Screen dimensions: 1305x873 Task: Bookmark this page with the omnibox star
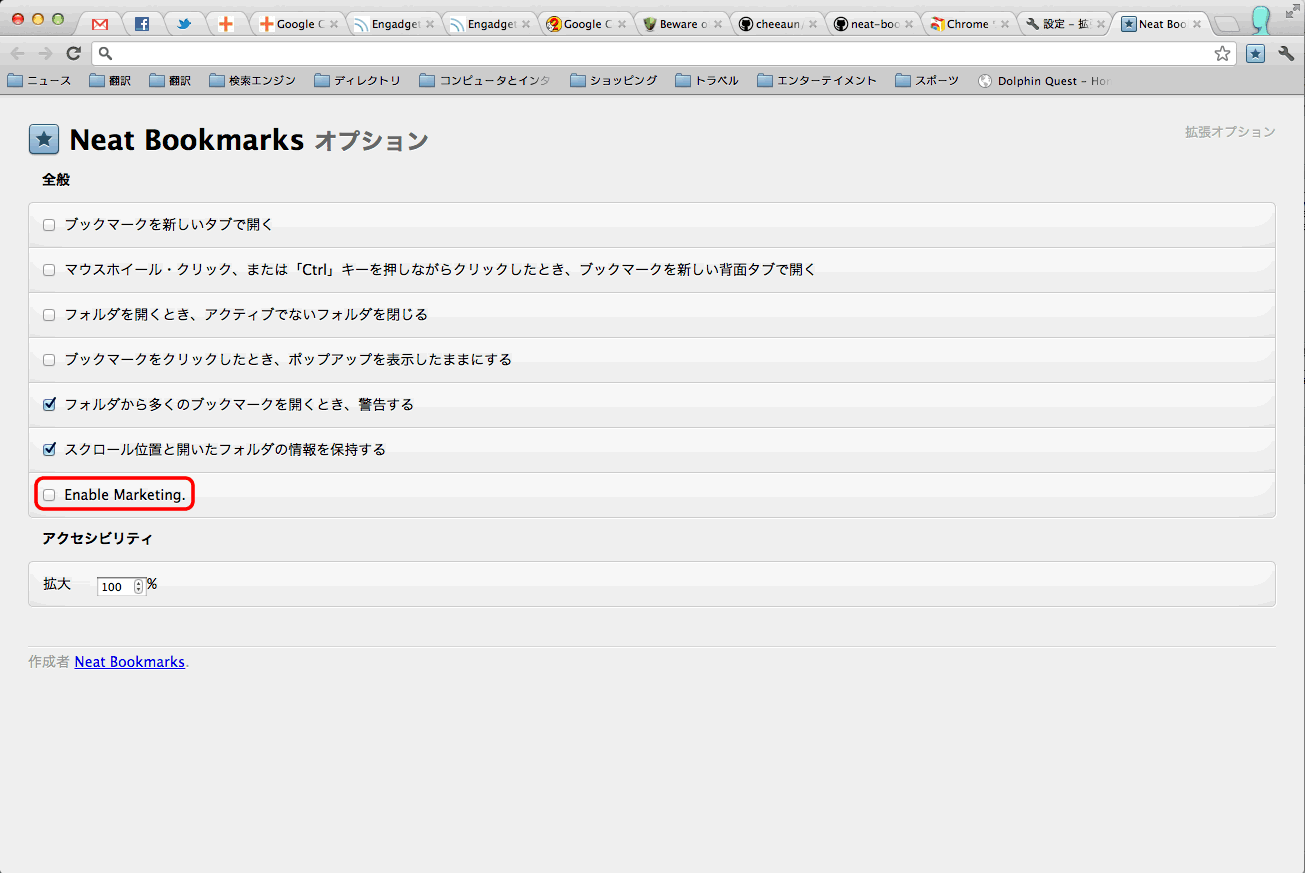coord(1222,54)
